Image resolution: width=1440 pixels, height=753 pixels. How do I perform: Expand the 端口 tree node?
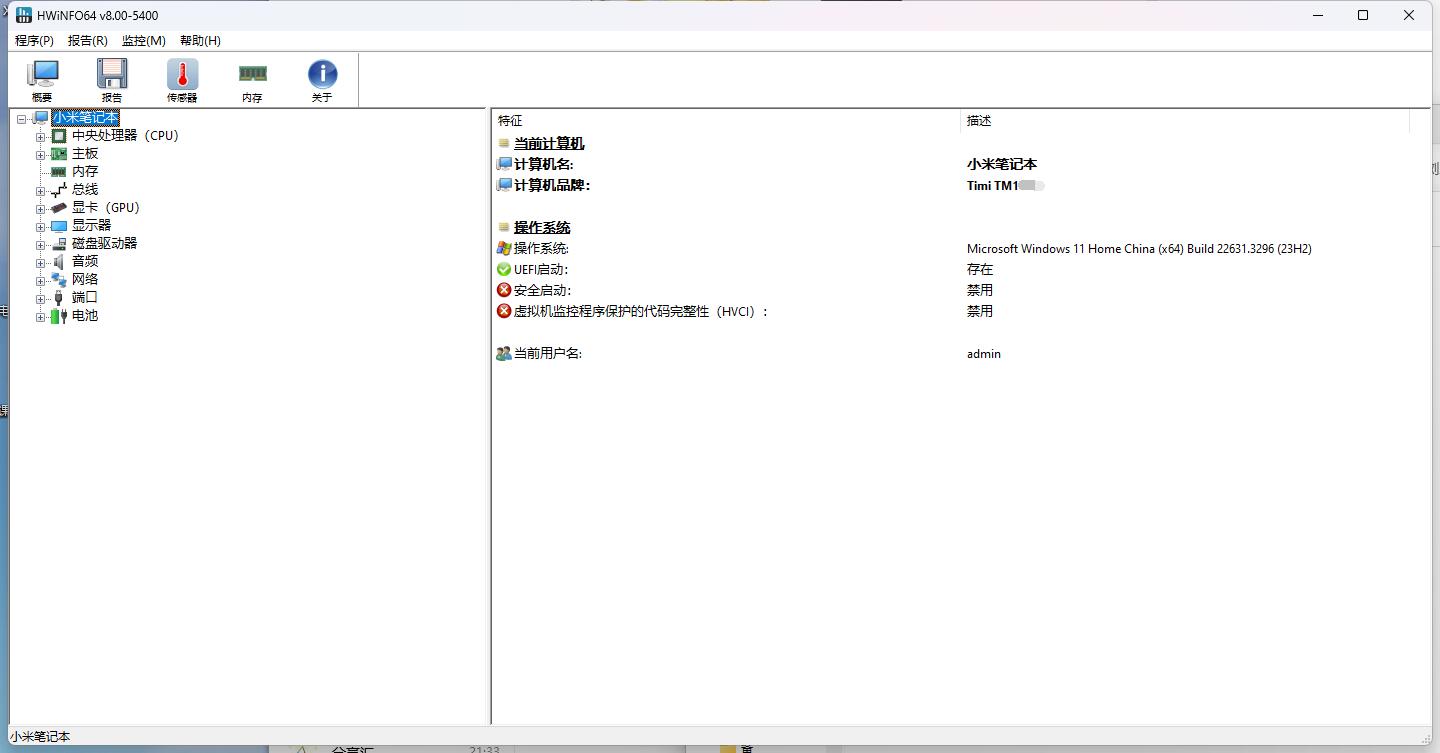tap(41, 298)
